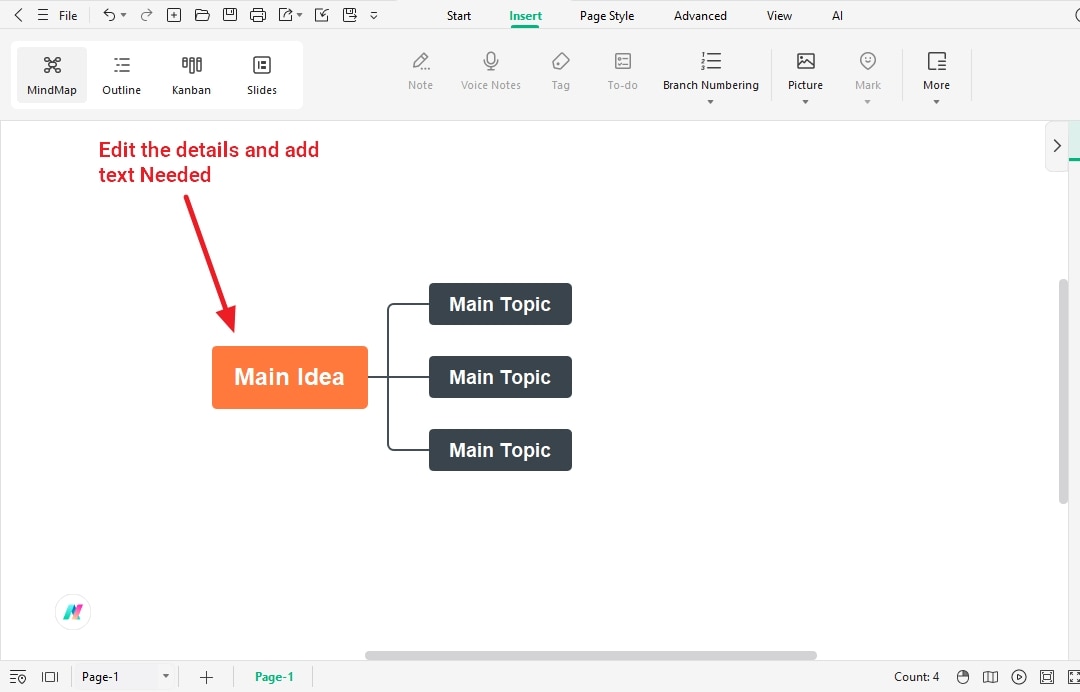Click the horizontal scrollbar
Image resolution: width=1080 pixels, height=692 pixels.
point(590,656)
